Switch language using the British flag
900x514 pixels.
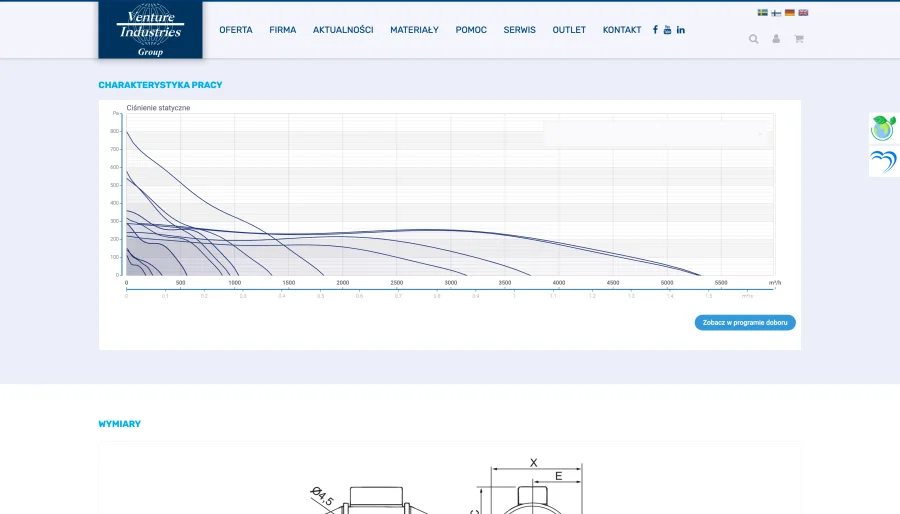(803, 13)
